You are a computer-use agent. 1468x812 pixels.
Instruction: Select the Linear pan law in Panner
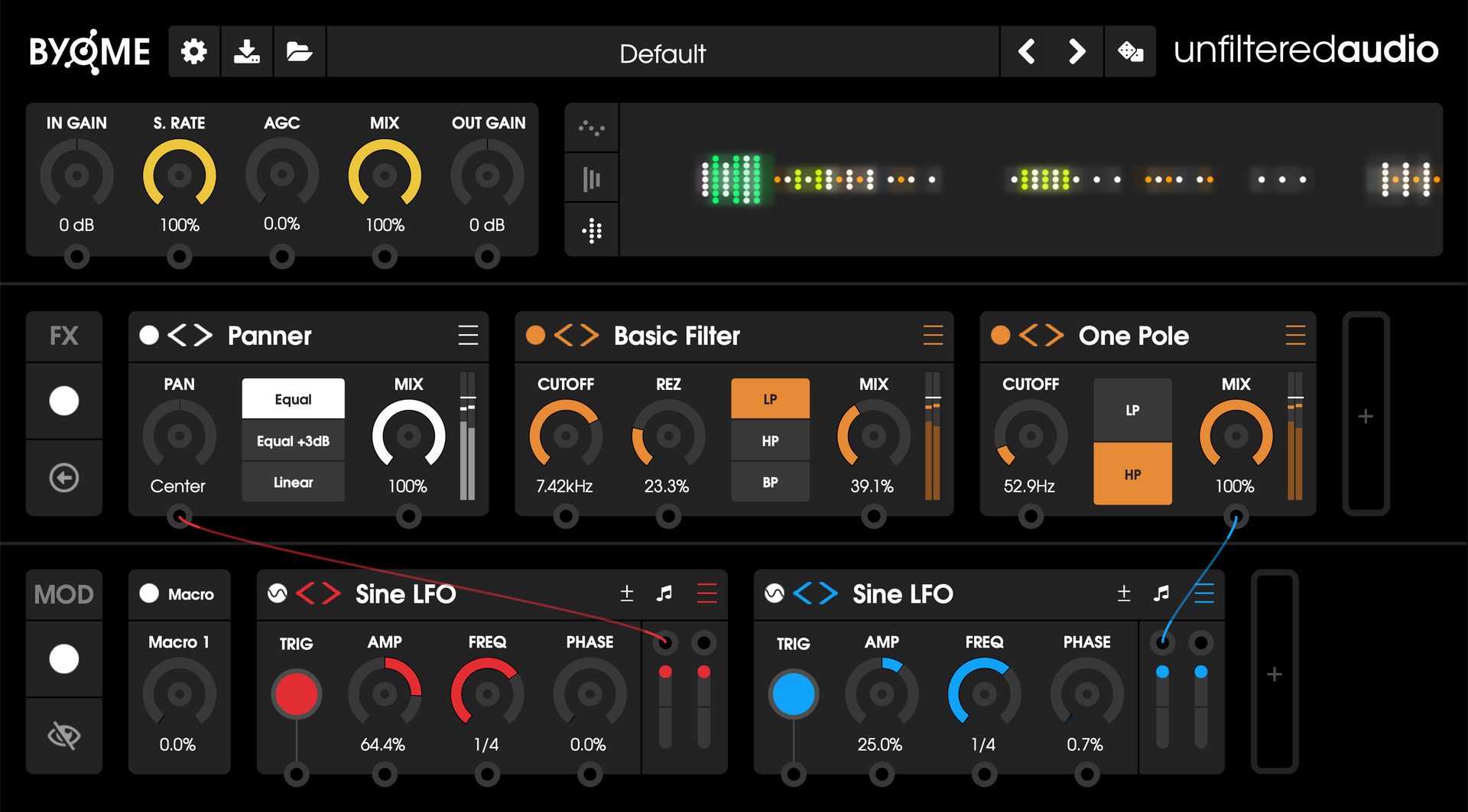[293, 482]
